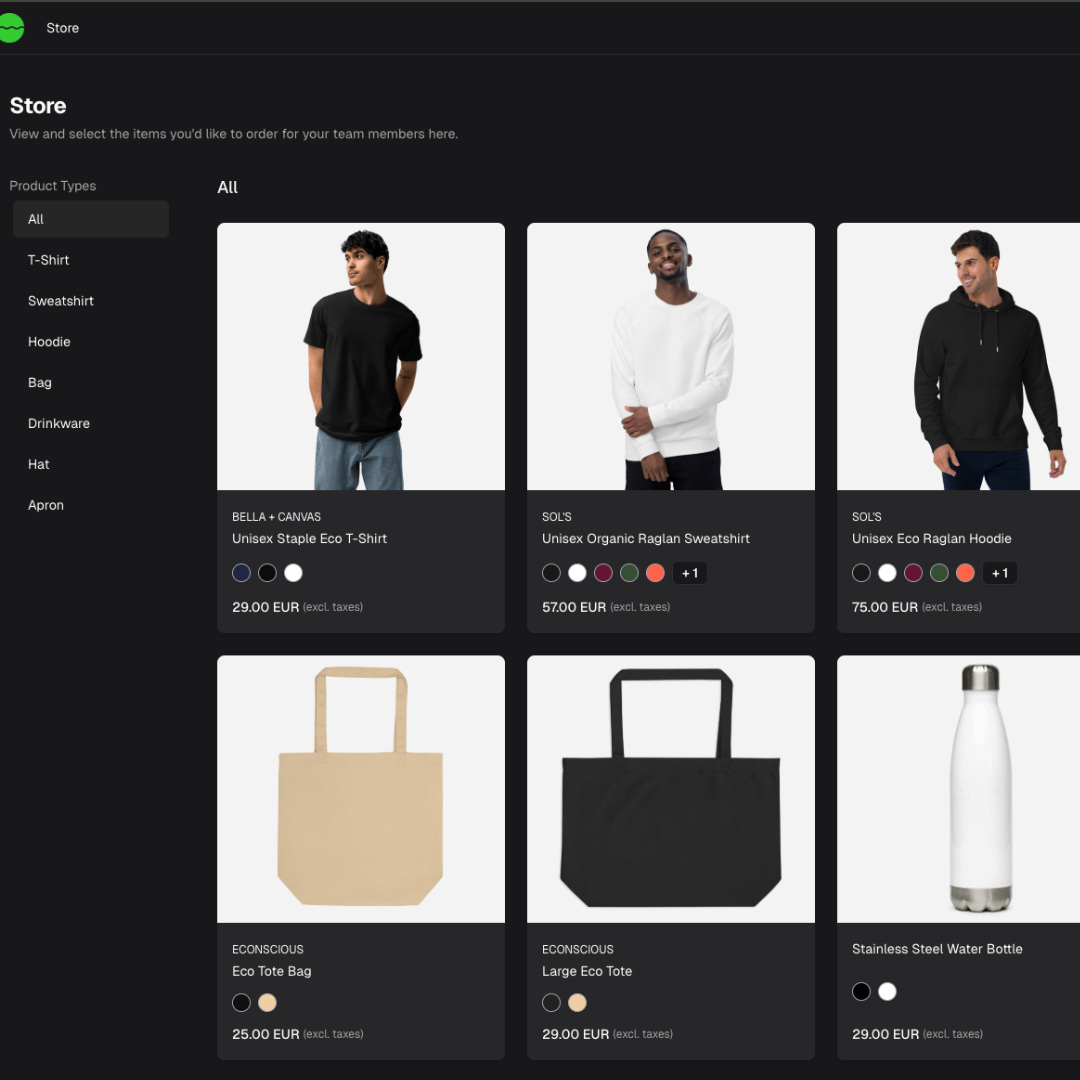Open the Large Eco Tote product image

pyautogui.click(x=670, y=787)
